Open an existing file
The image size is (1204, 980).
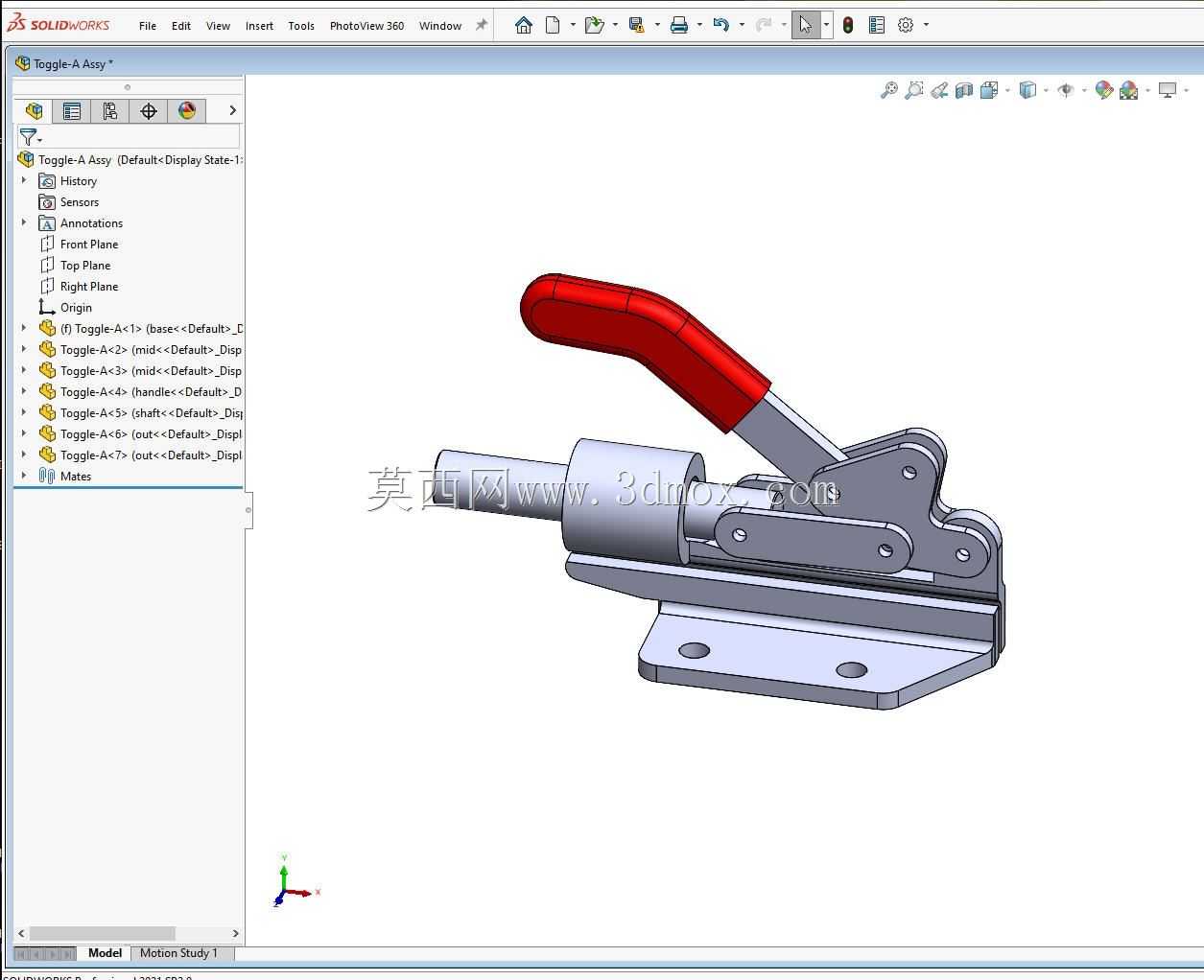pos(595,26)
